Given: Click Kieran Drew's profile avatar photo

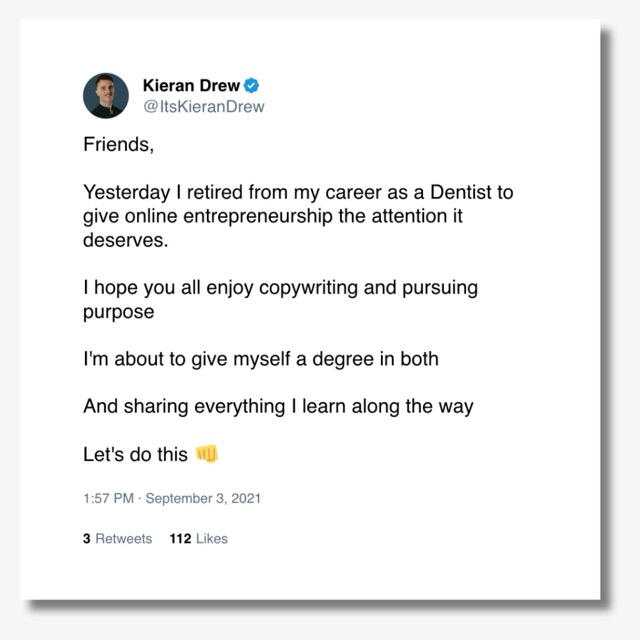Looking at the screenshot, I should coord(105,96).
